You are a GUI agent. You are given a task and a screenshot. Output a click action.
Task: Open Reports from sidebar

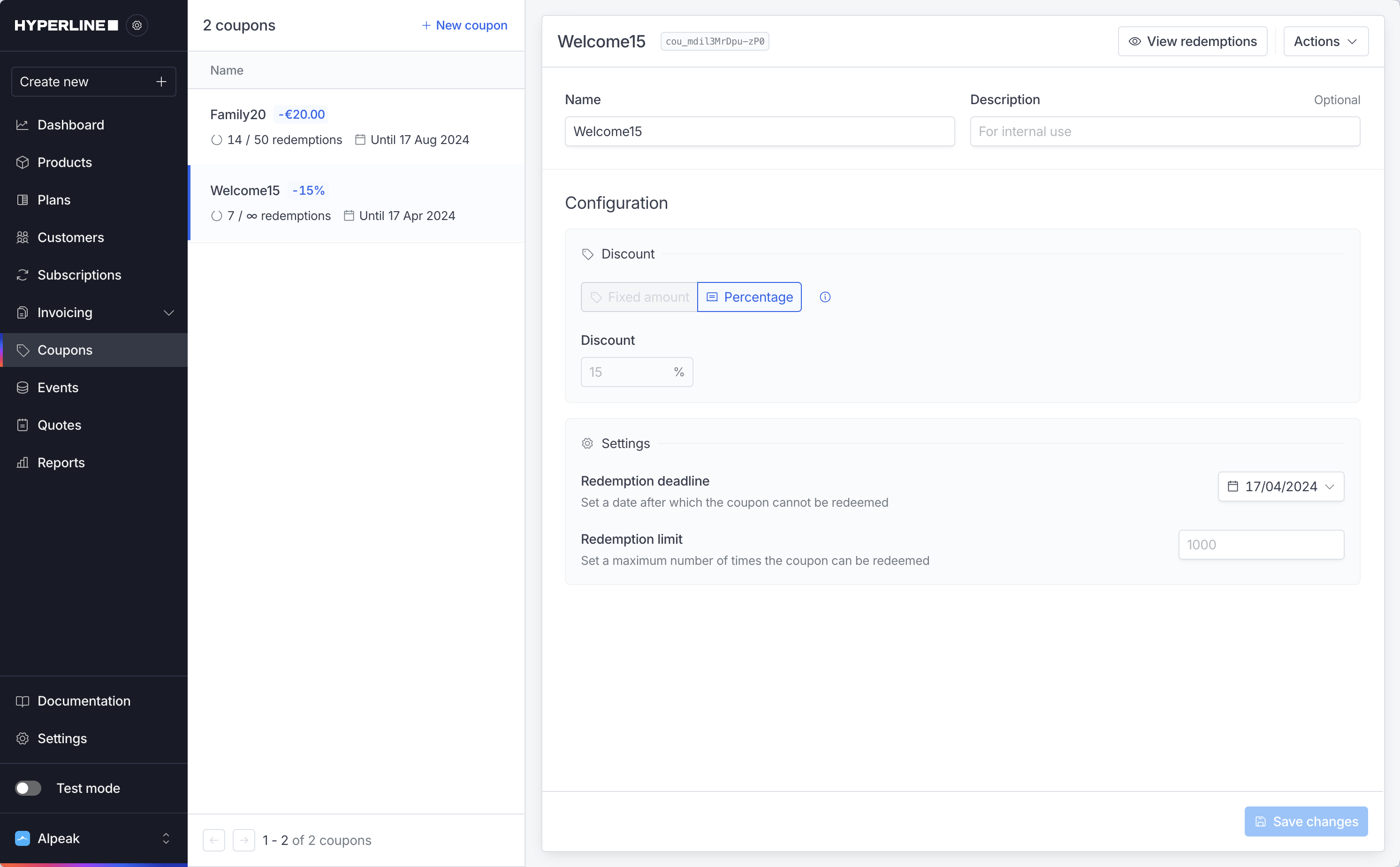93,462
